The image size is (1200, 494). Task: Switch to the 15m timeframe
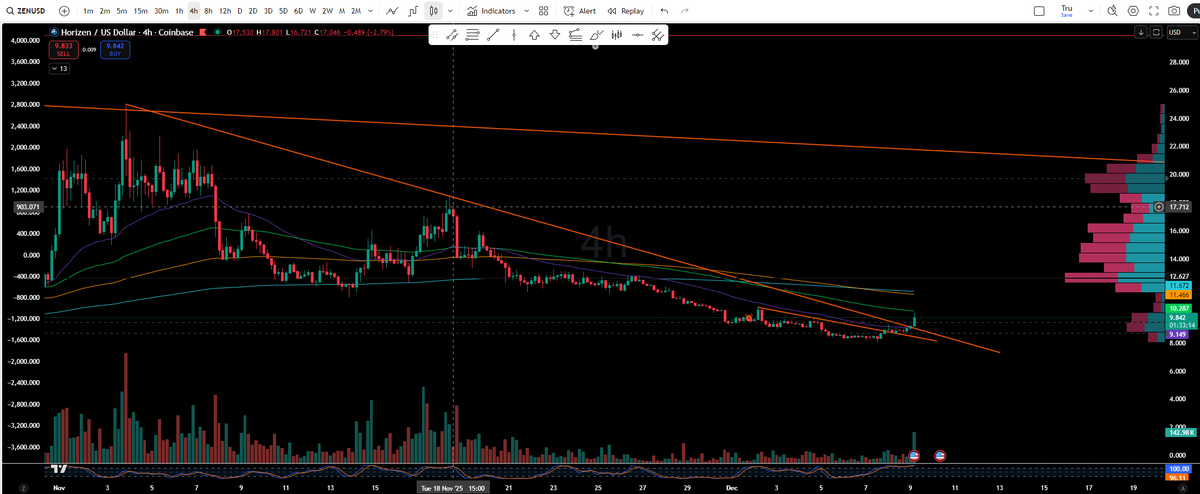pyautogui.click(x=140, y=11)
